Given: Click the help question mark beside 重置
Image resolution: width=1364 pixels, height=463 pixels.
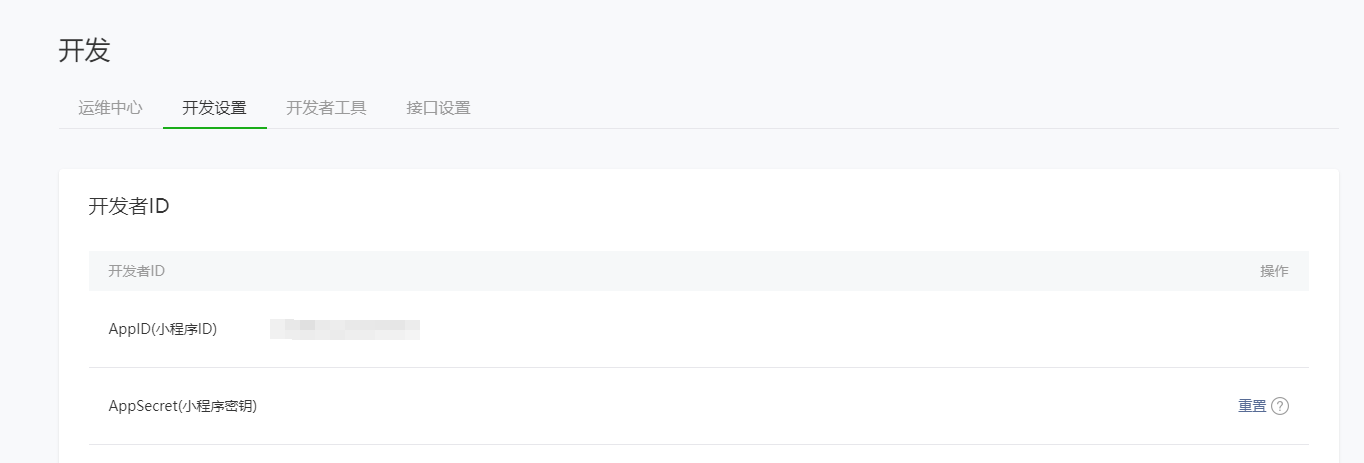Looking at the screenshot, I should tap(1280, 406).
